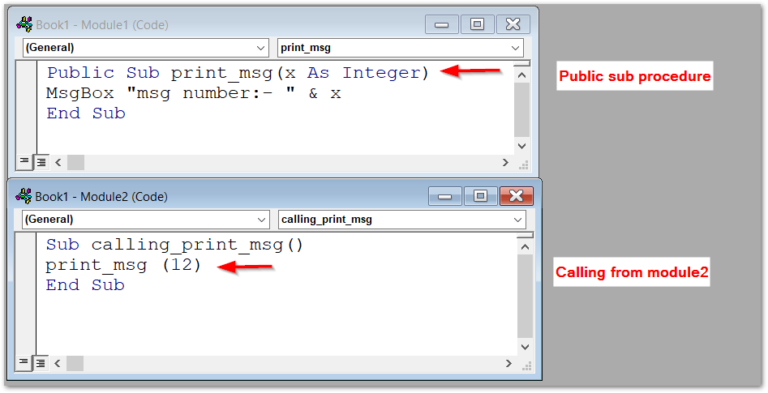Click the split bar handle in Module2
The image size is (768, 393).
tap(525, 235)
